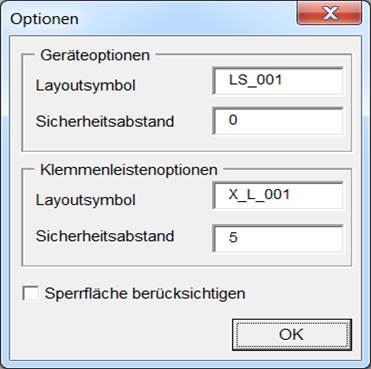Click the Optionen title bar text
371x369 pixels.
click(44, 20)
